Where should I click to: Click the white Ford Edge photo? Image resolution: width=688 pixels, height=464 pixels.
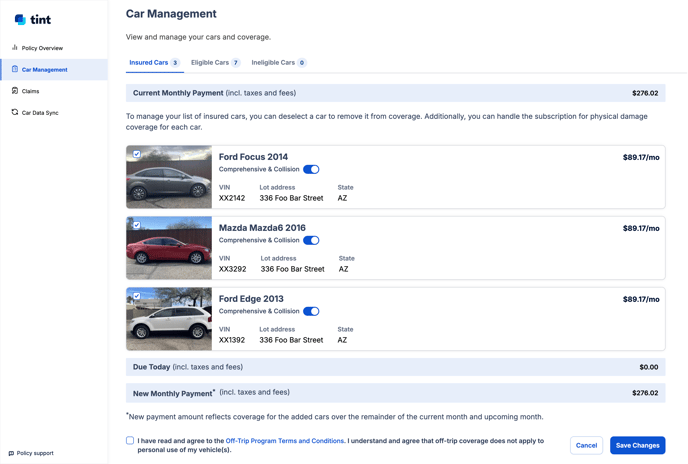169,319
